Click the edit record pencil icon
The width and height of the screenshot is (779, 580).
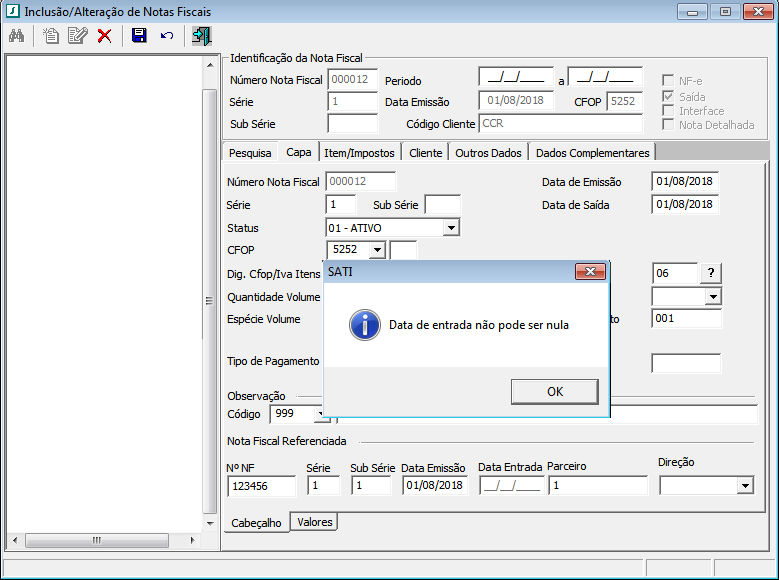pos(77,36)
